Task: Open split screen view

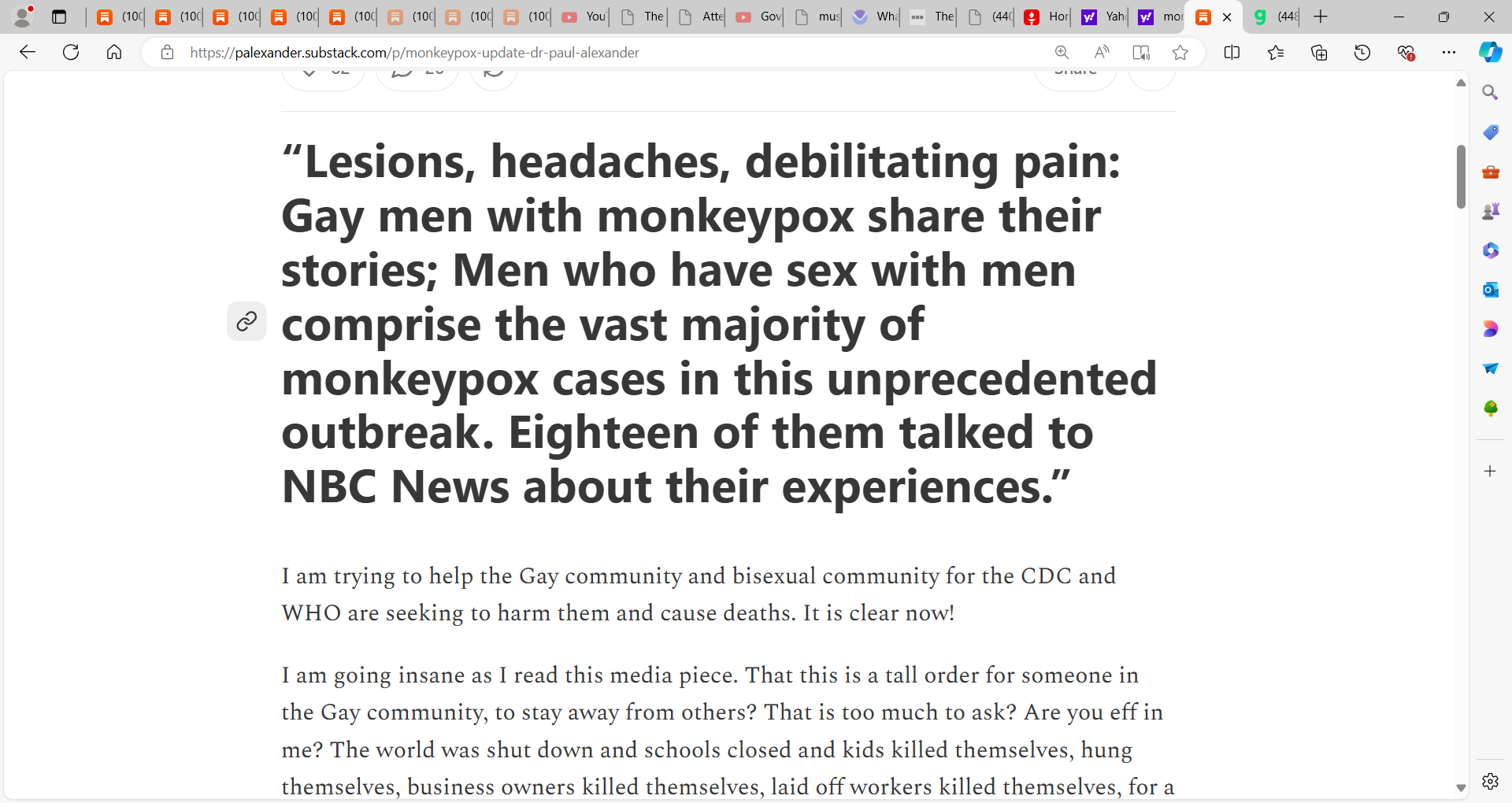Action: coord(1232,53)
